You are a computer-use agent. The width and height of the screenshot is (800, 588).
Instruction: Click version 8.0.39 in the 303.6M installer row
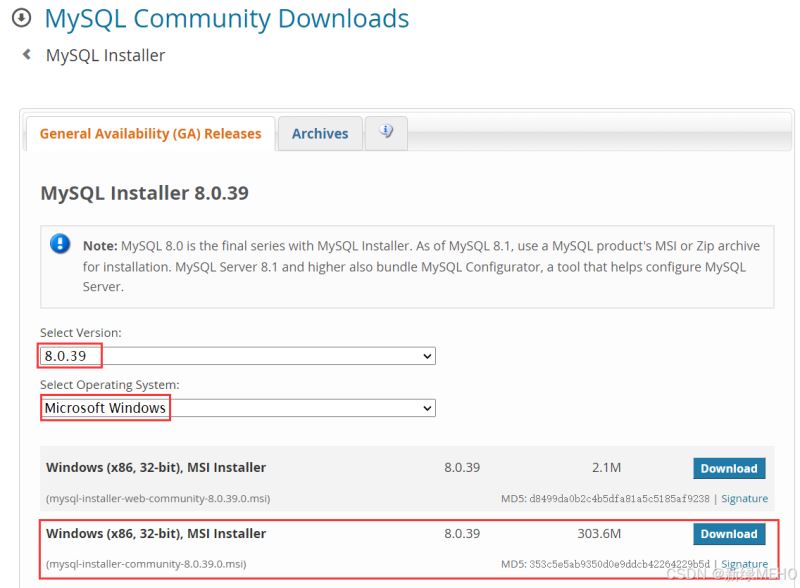pos(462,534)
